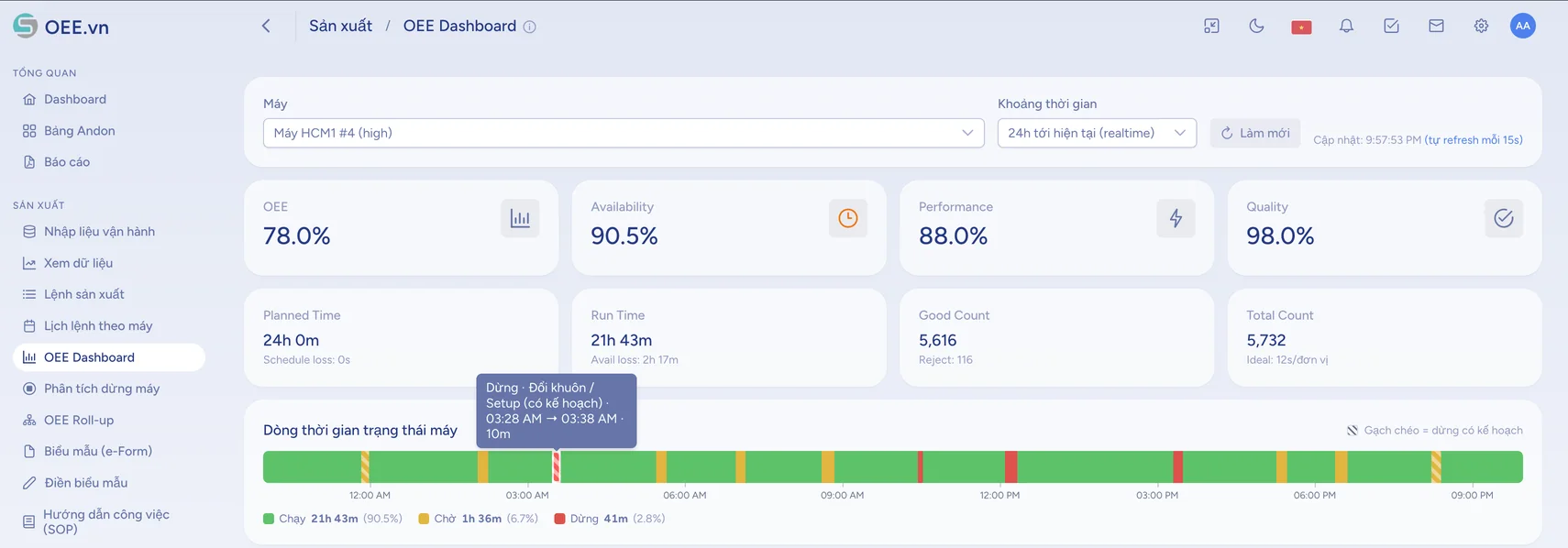Click the Lệnh sản xuất list icon
Viewport: 1568px width, 548px height.
pyautogui.click(x=29, y=294)
